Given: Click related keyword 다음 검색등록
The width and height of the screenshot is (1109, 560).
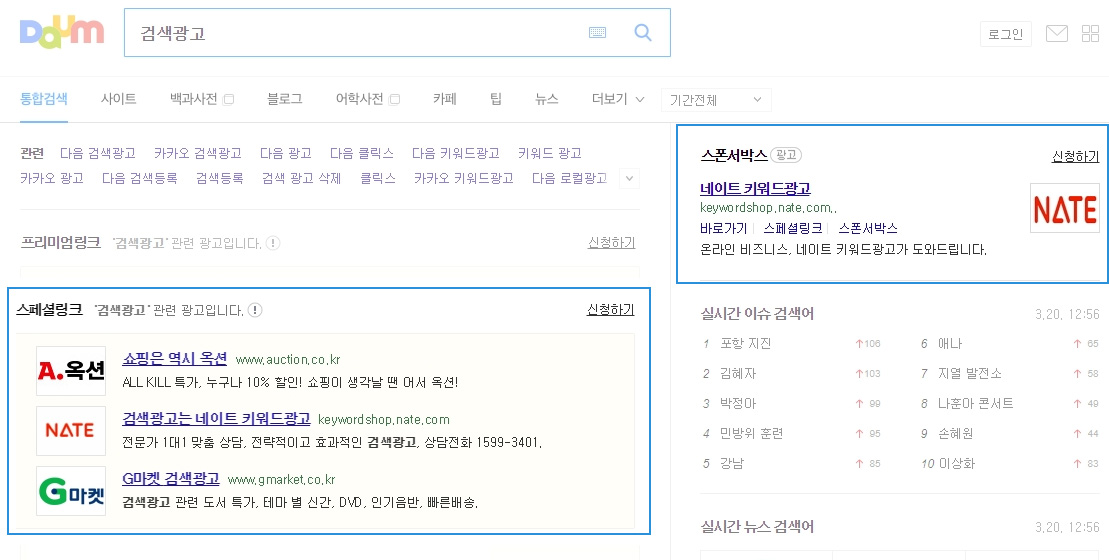Looking at the screenshot, I should click(x=139, y=177).
